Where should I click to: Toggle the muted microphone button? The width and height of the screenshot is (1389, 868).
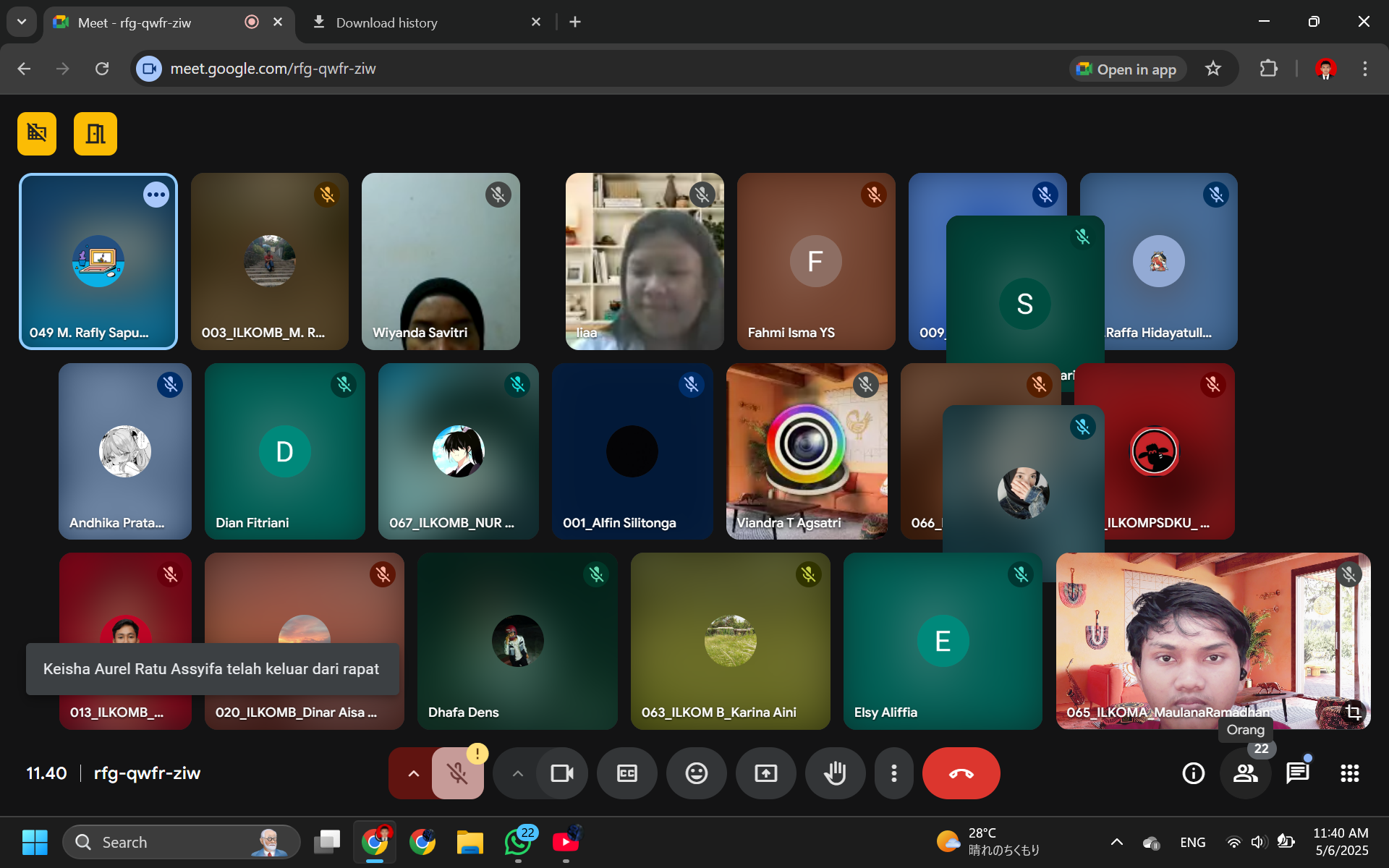[457, 773]
